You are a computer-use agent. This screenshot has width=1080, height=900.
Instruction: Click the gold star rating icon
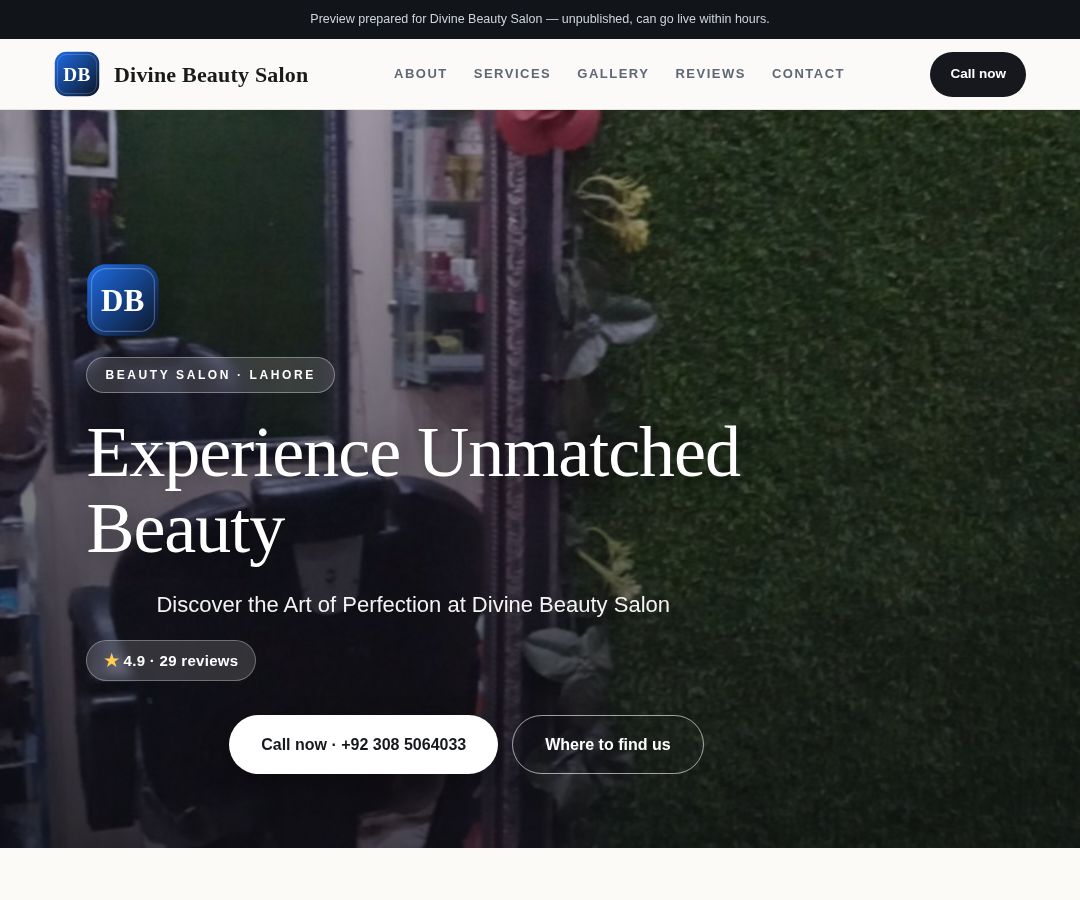point(112,660)
